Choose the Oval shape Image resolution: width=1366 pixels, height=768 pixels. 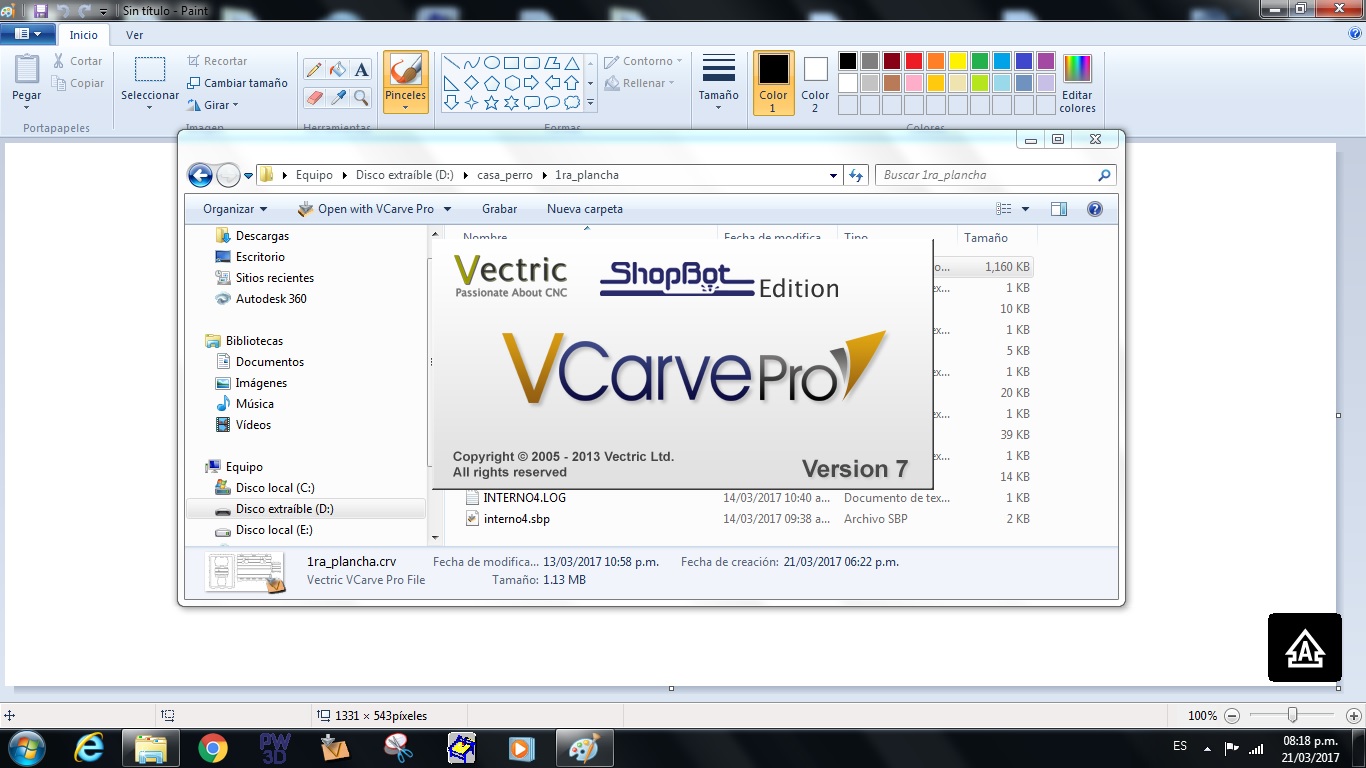click(x=491, y=63)
